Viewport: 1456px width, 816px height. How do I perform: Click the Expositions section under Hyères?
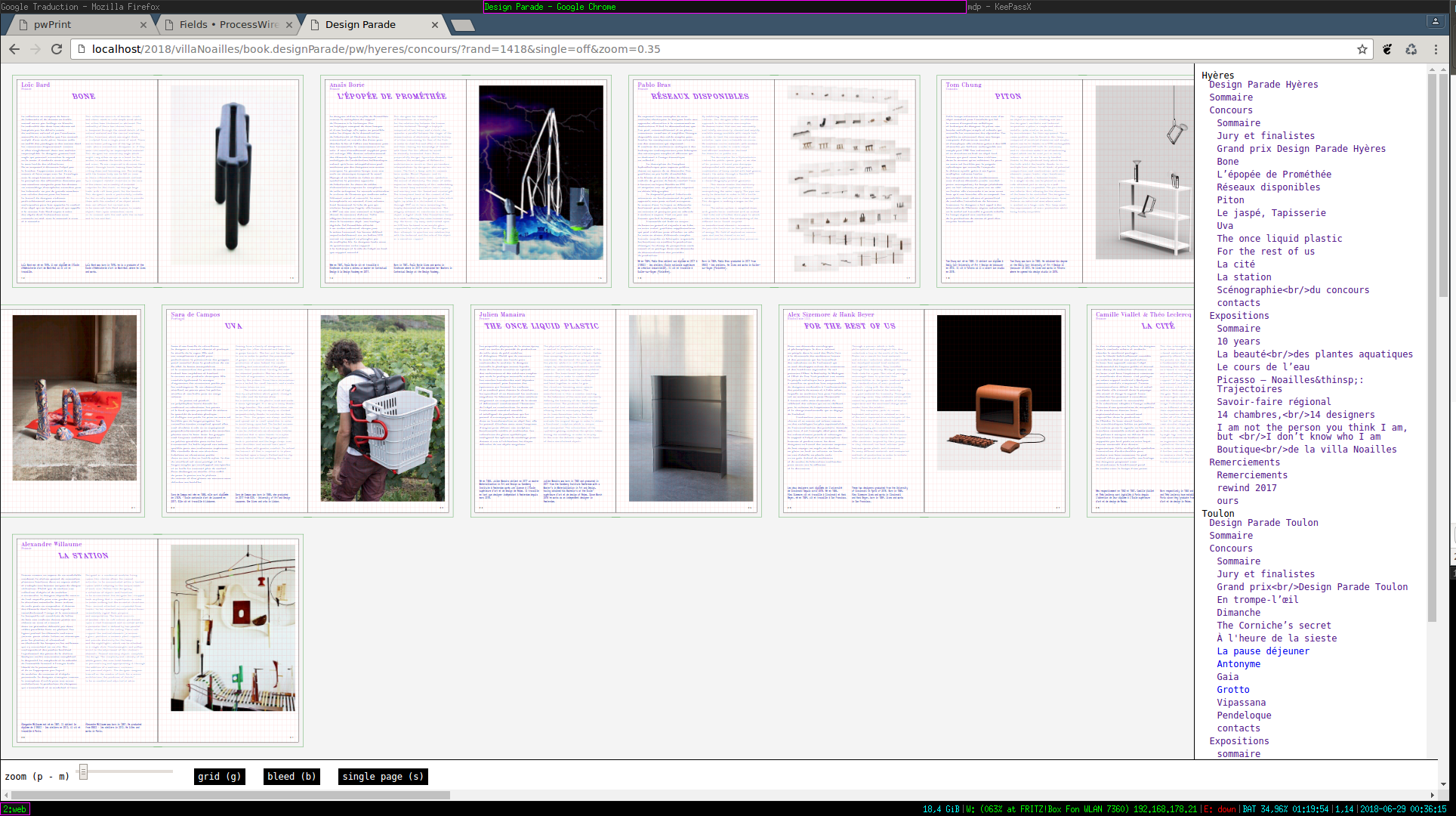(x=1239, y=316)
